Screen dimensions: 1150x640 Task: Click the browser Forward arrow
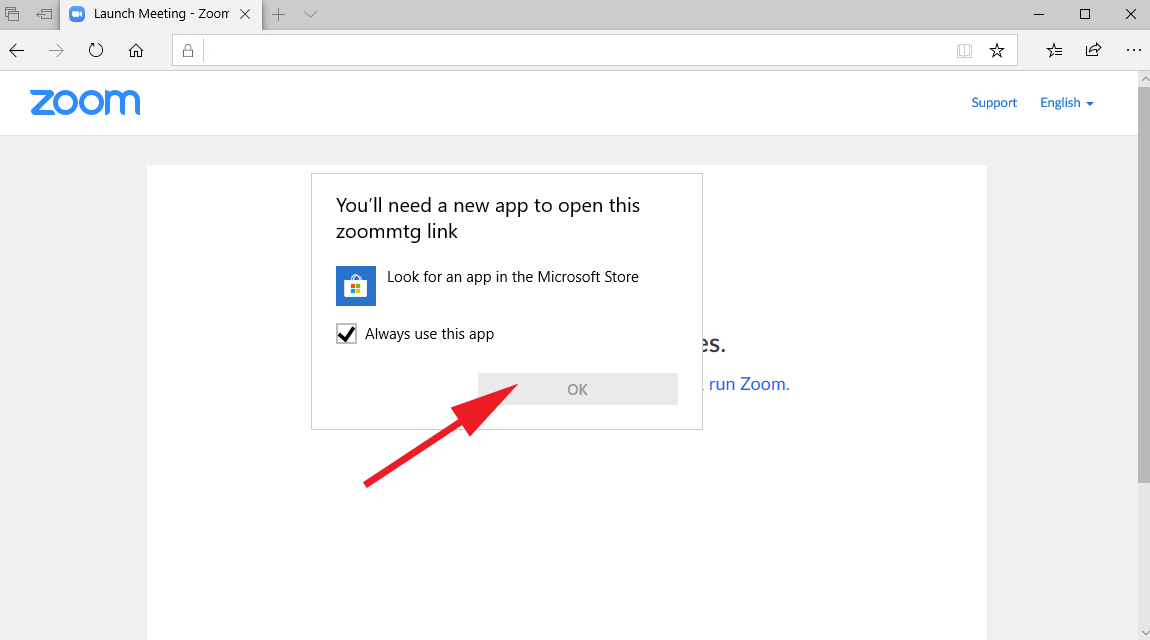coord(56,51)
